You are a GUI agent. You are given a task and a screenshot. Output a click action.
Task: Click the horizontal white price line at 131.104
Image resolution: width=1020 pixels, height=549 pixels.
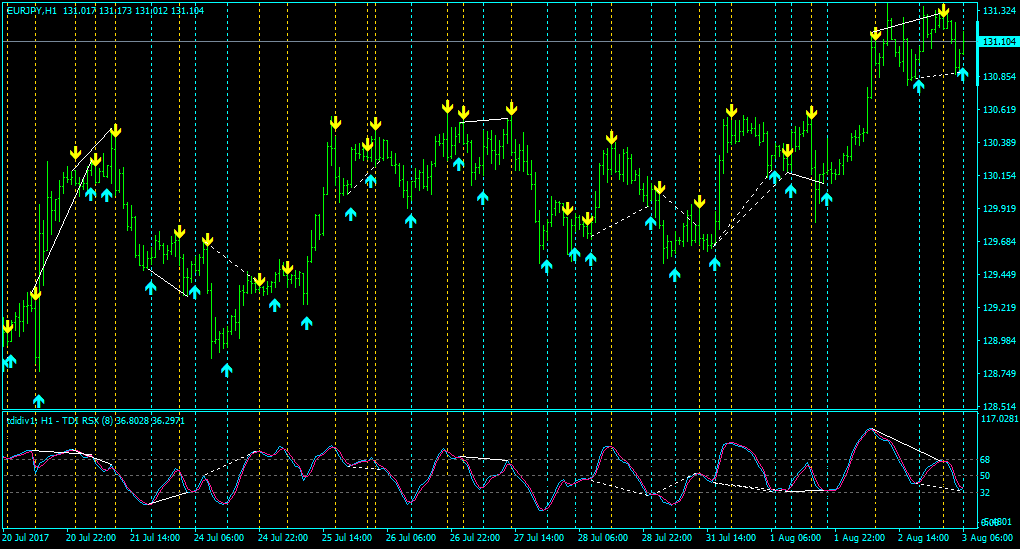click(489, 42)
